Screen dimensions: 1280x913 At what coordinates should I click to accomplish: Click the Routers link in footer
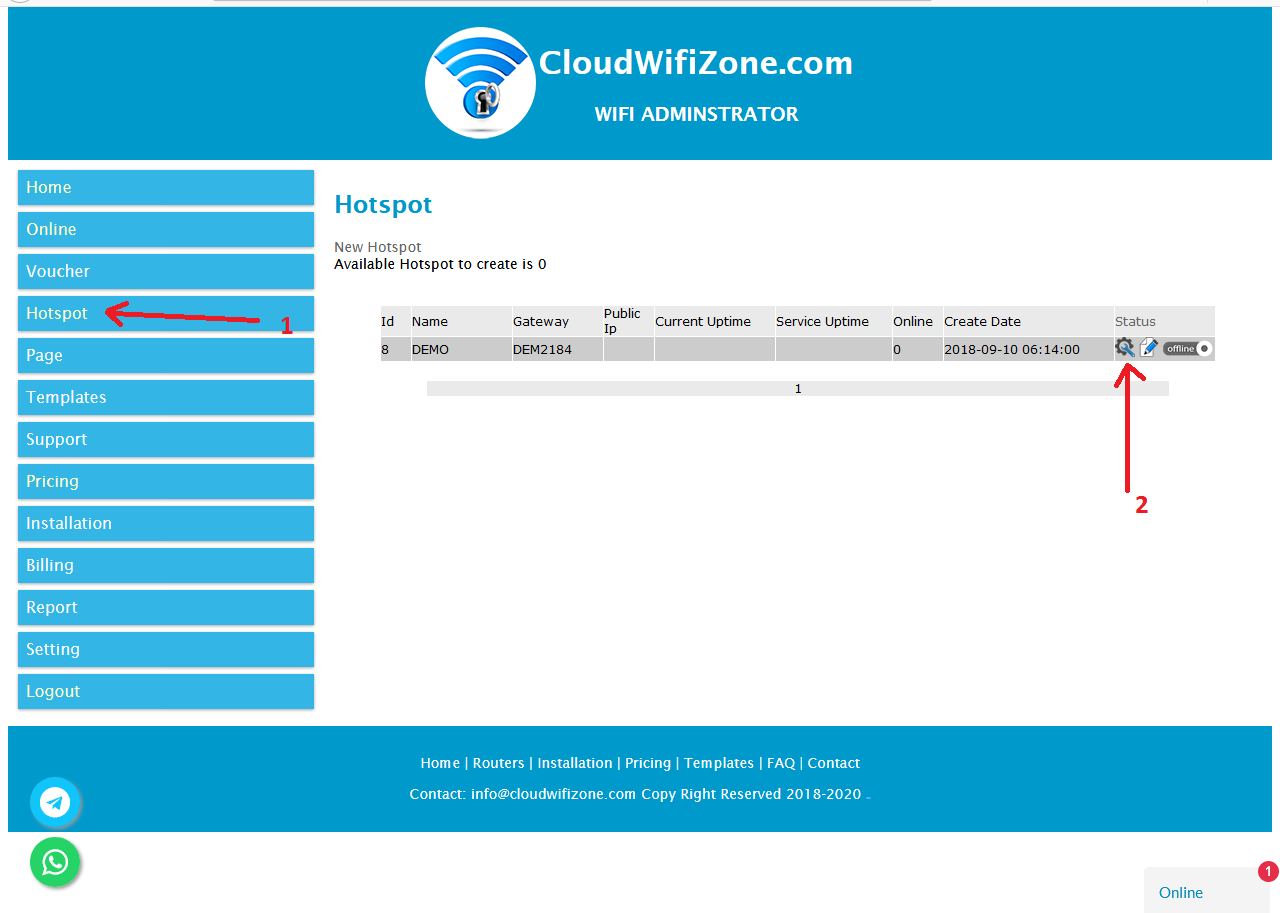pyautogui.click(x=498, y=763)
